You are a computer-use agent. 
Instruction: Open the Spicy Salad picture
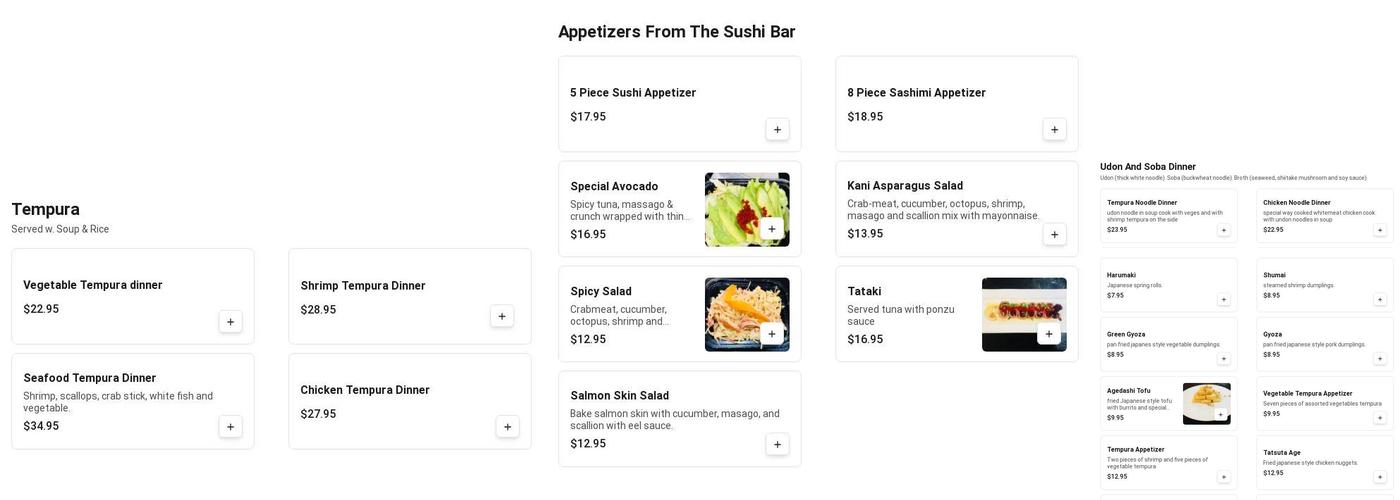(x=747, y=315)
